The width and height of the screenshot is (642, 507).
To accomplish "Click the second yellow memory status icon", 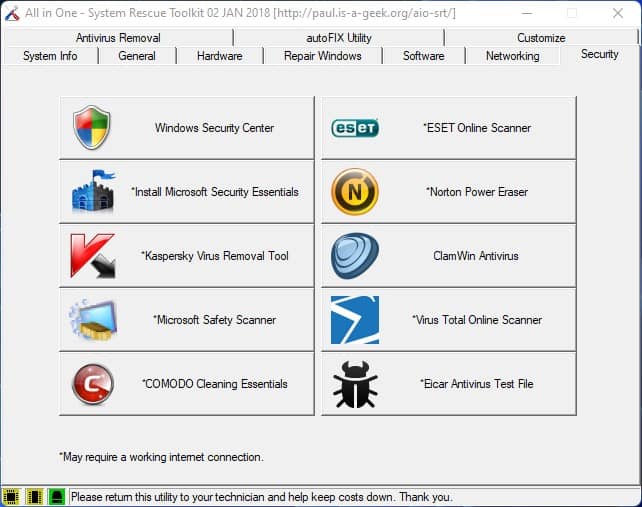I will (x=34, y=497).
